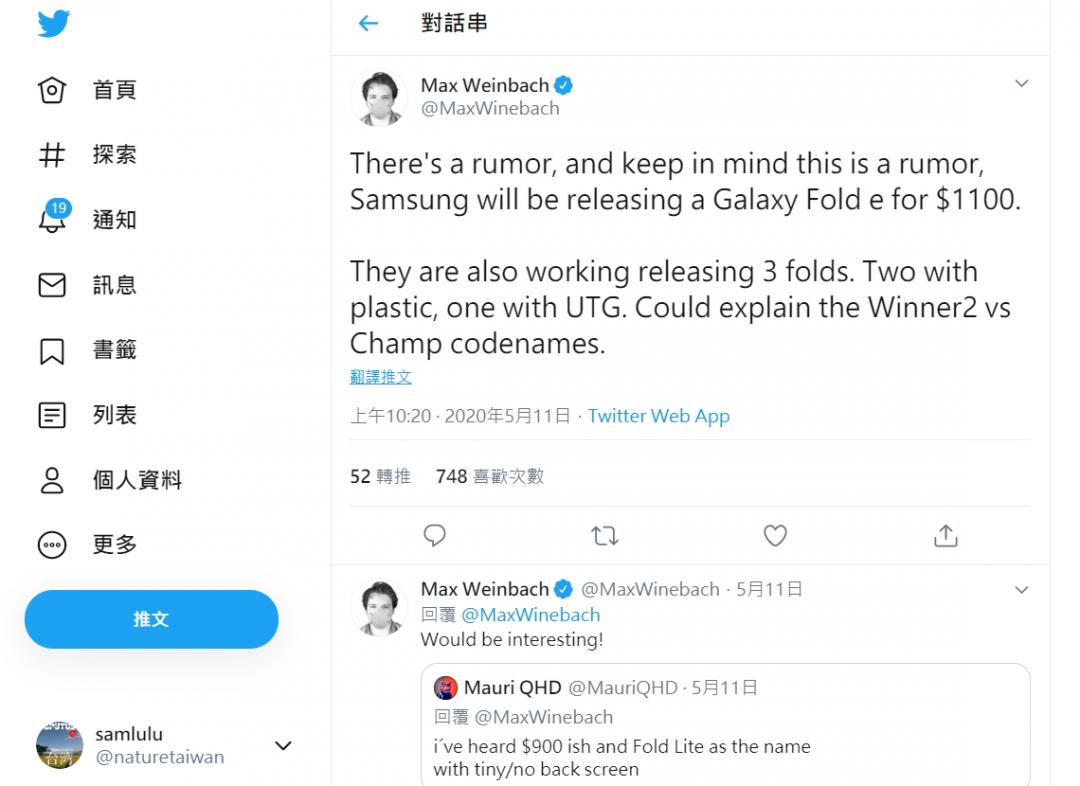Expand the main tweet options chevron
1080x786 pixels.
(1021, 84)
